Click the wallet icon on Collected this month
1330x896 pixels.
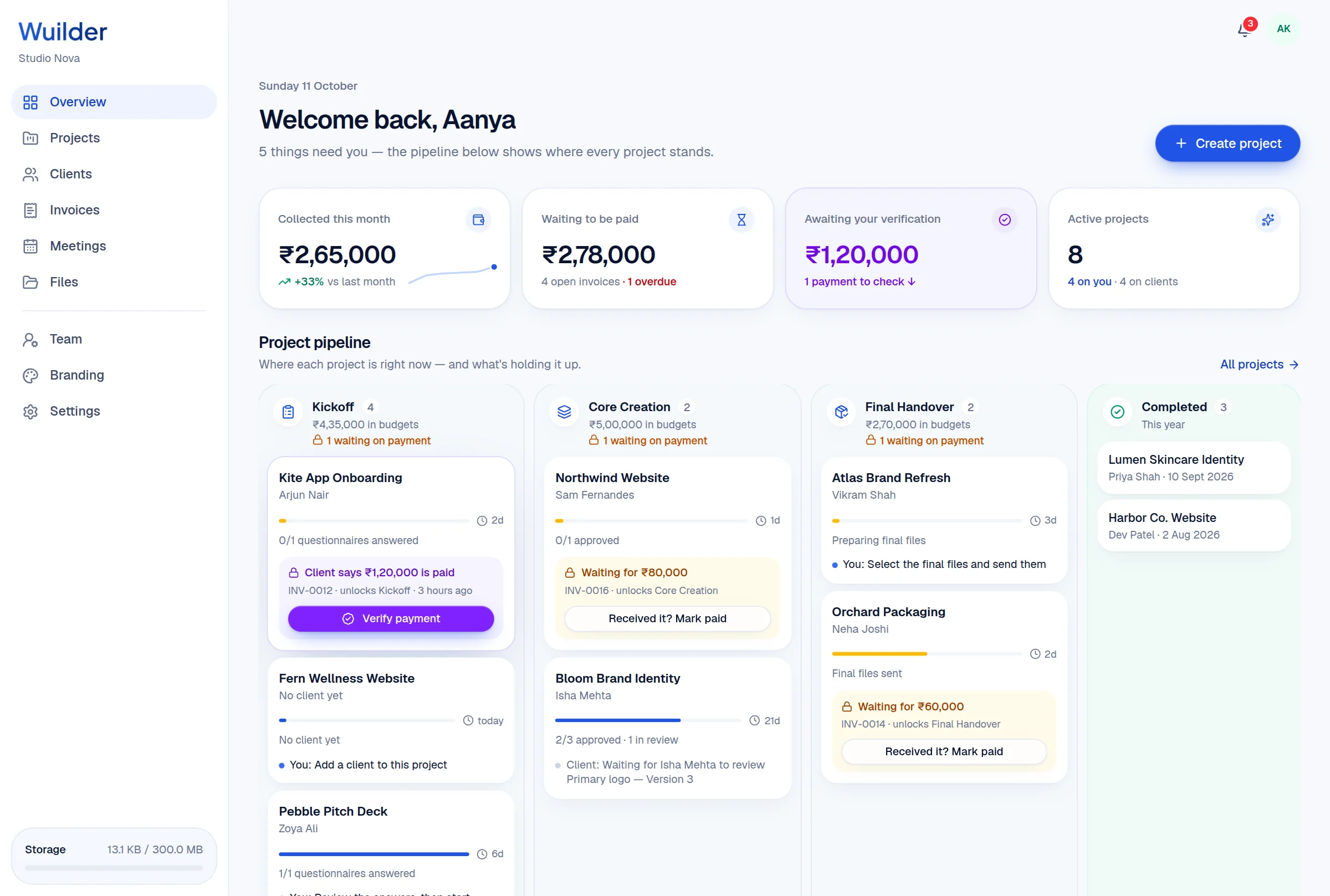click(x=478, y=219)
